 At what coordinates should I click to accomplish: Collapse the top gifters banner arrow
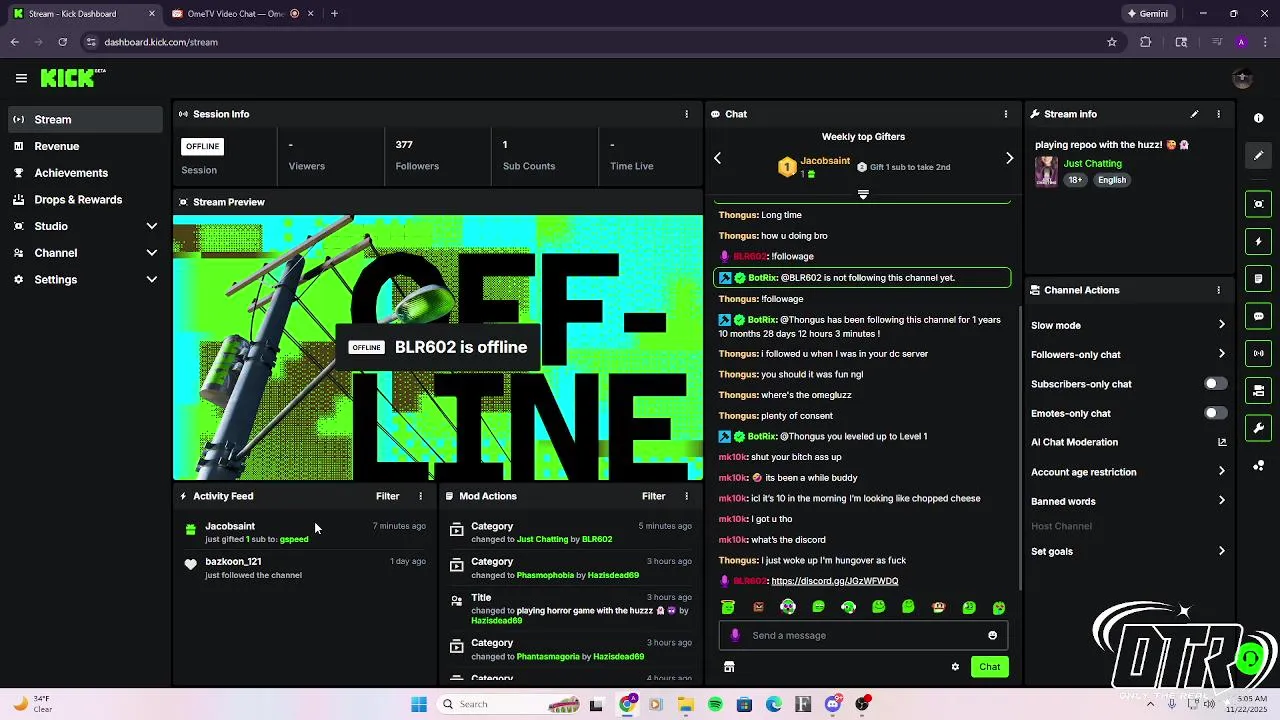pos(863,194)
